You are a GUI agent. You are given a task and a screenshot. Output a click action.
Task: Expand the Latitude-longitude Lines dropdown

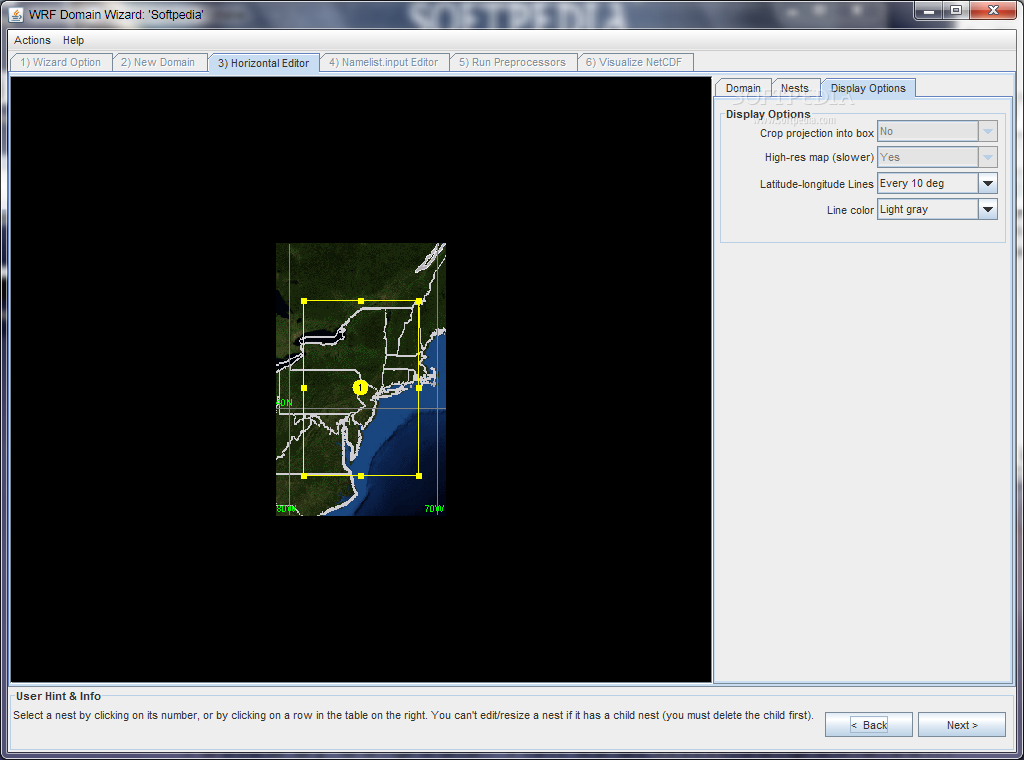pos(936,183)
